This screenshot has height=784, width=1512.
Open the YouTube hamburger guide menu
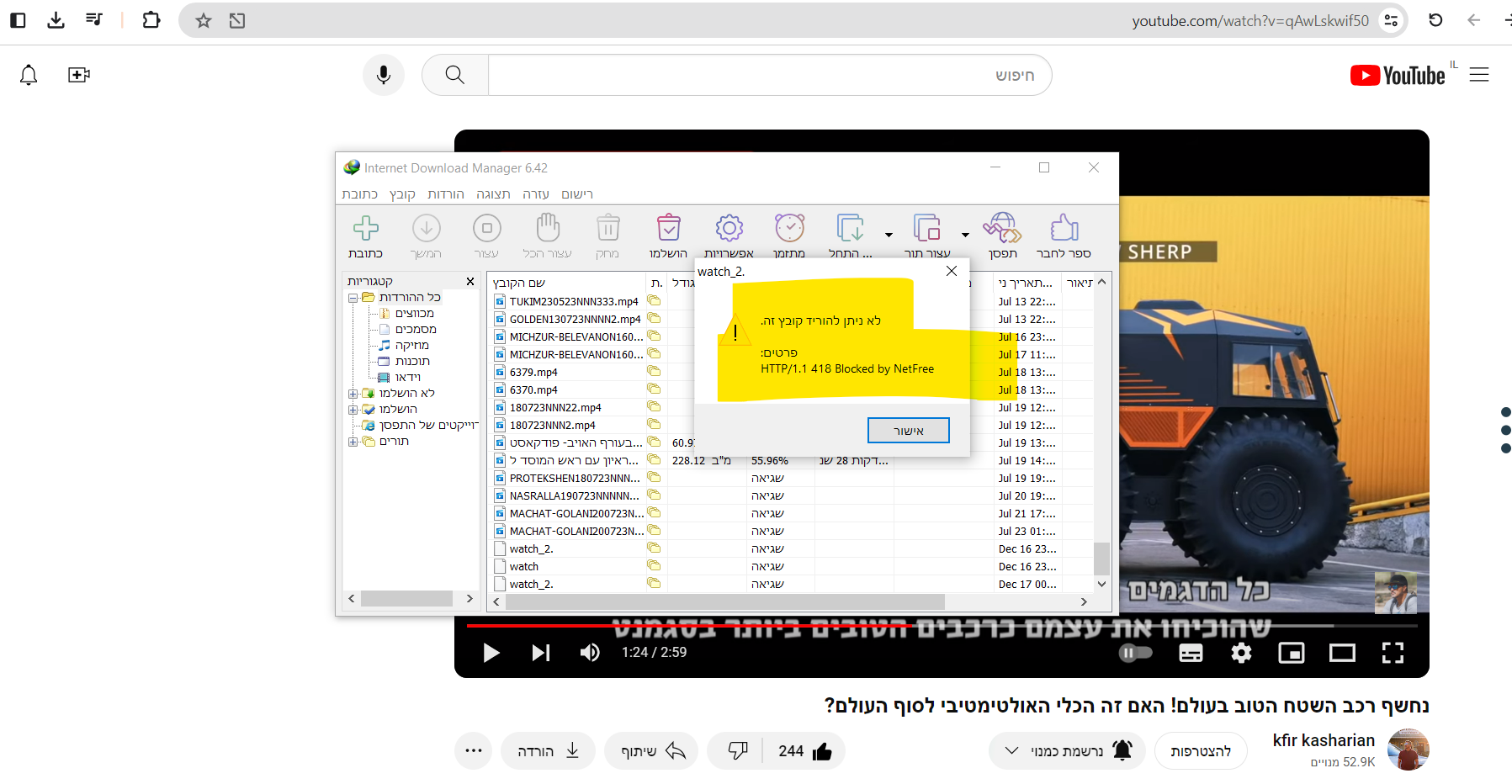coord(1479,75)
